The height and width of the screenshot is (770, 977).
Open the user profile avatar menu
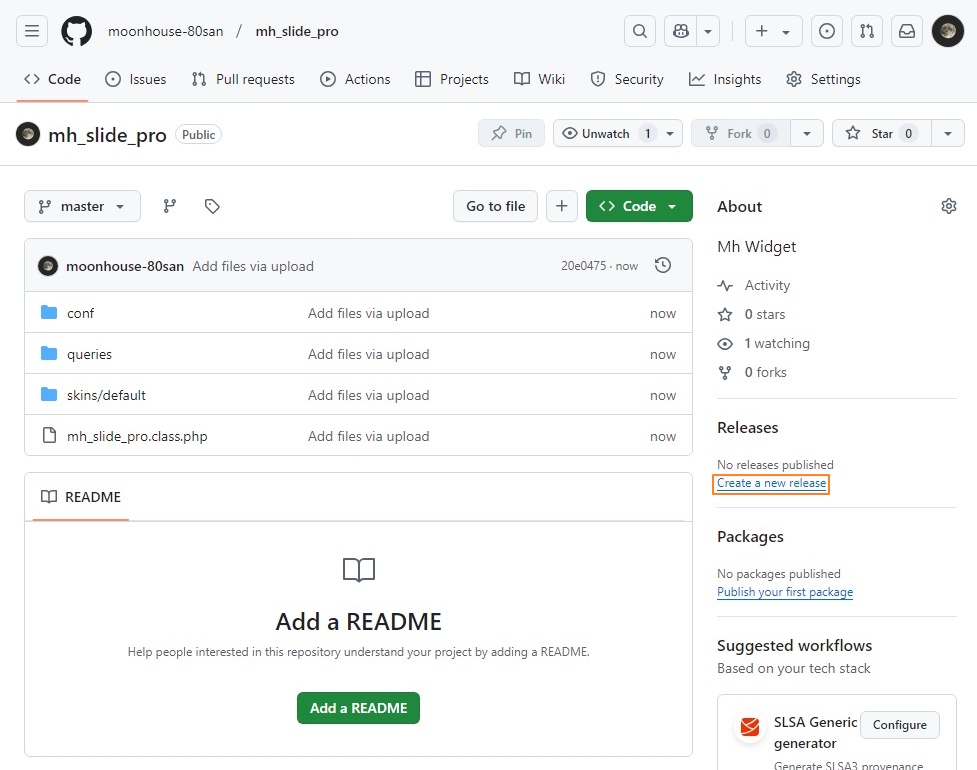(x=948, y=31)
